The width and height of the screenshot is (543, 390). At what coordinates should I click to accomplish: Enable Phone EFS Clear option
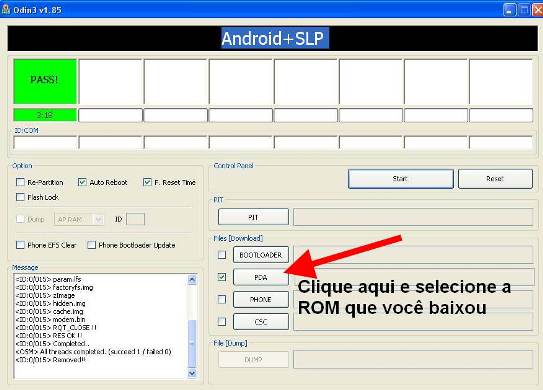(x=20, y=245)
